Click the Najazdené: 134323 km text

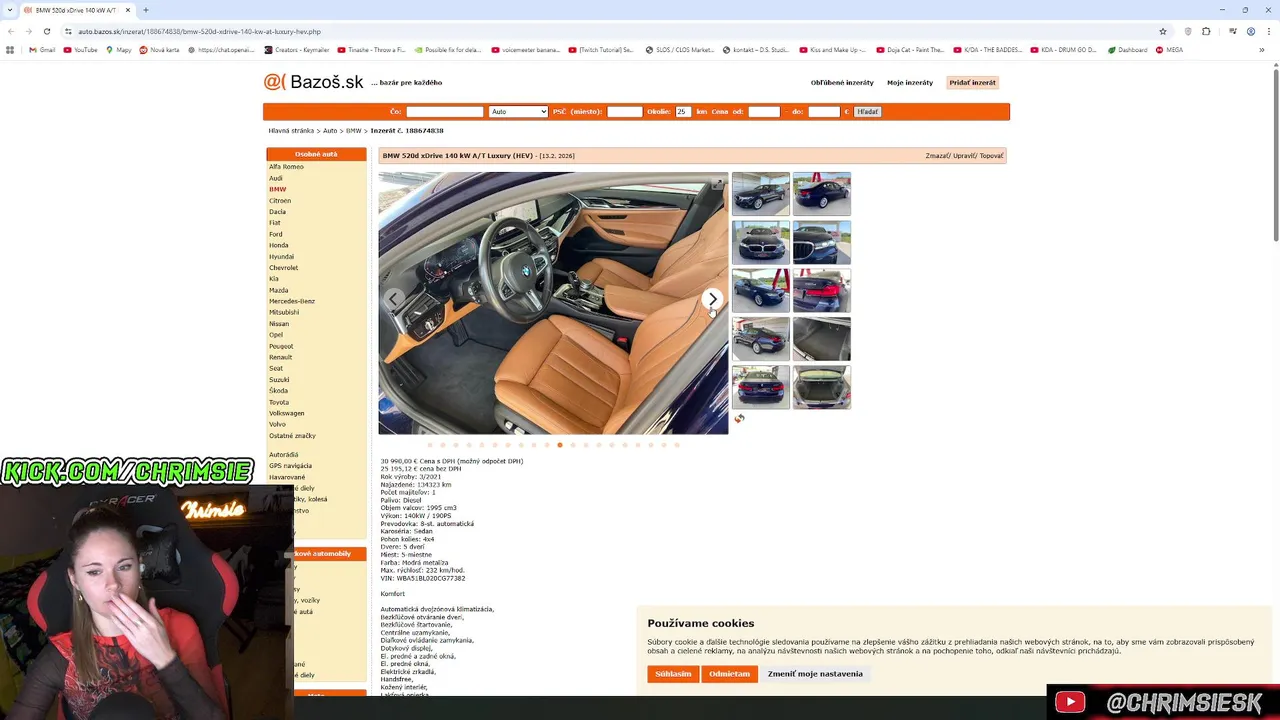[x=416, y=485]
